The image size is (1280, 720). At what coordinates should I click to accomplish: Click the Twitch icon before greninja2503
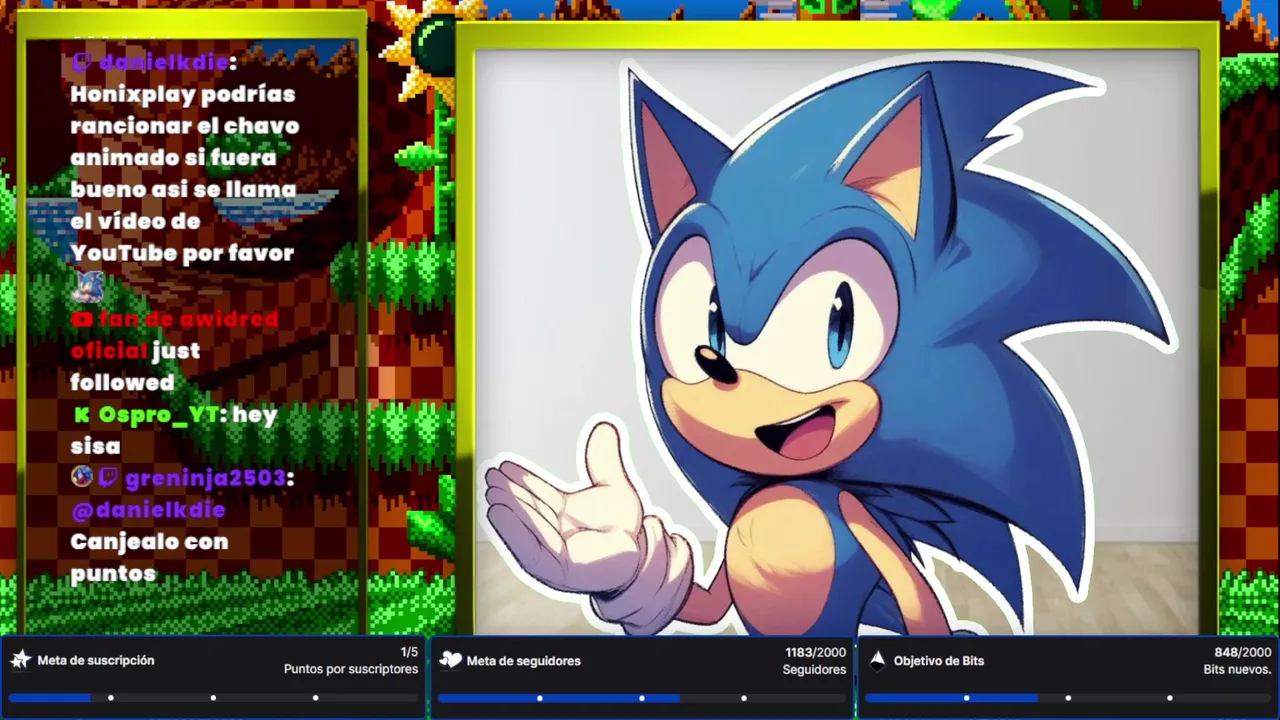108,477
